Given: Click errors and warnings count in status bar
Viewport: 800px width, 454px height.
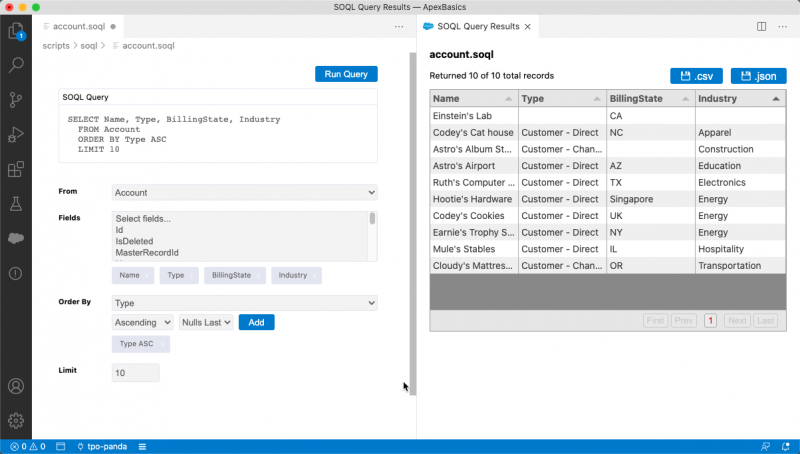Looking at the screenshot, I should pyautogui.click(x=28, y=446).
